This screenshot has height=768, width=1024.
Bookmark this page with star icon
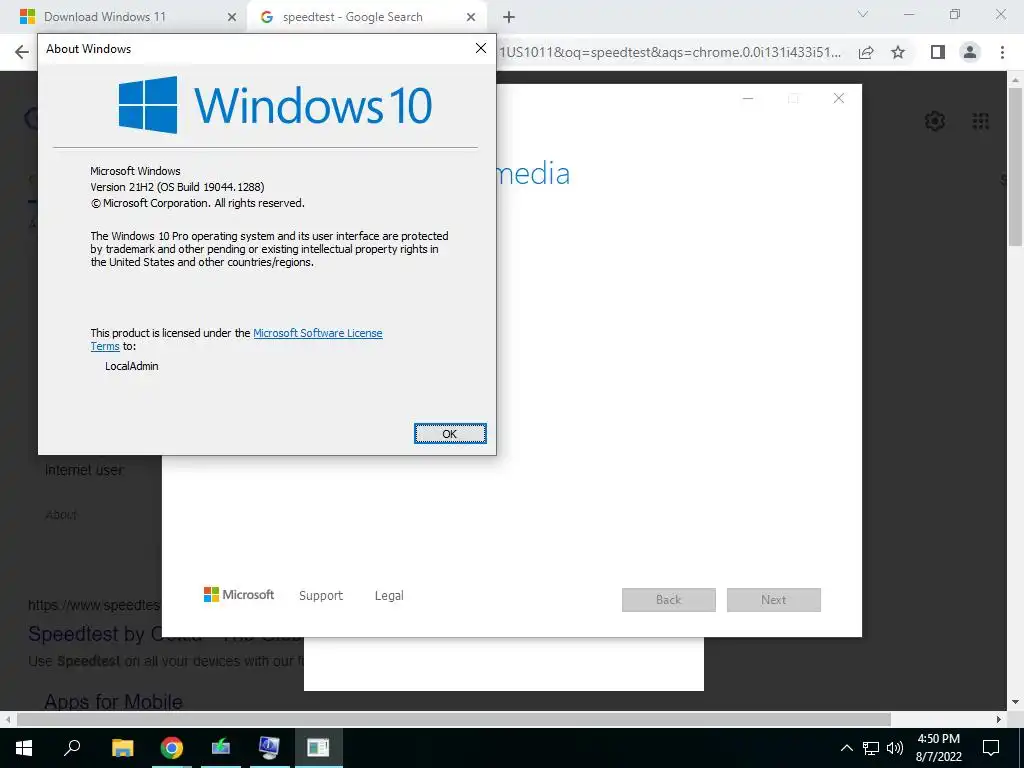[898, 52]
